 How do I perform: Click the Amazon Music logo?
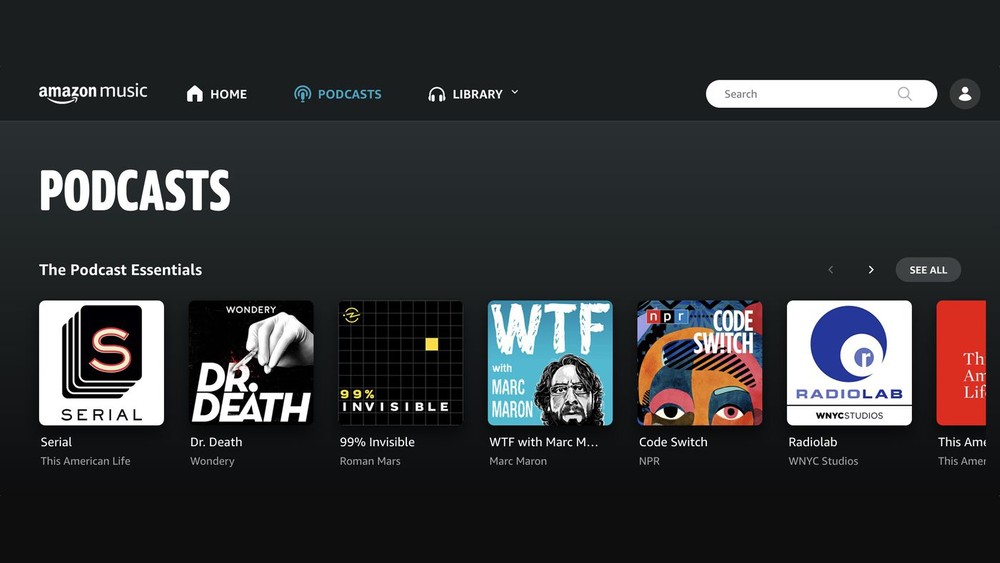coord(93,93)
